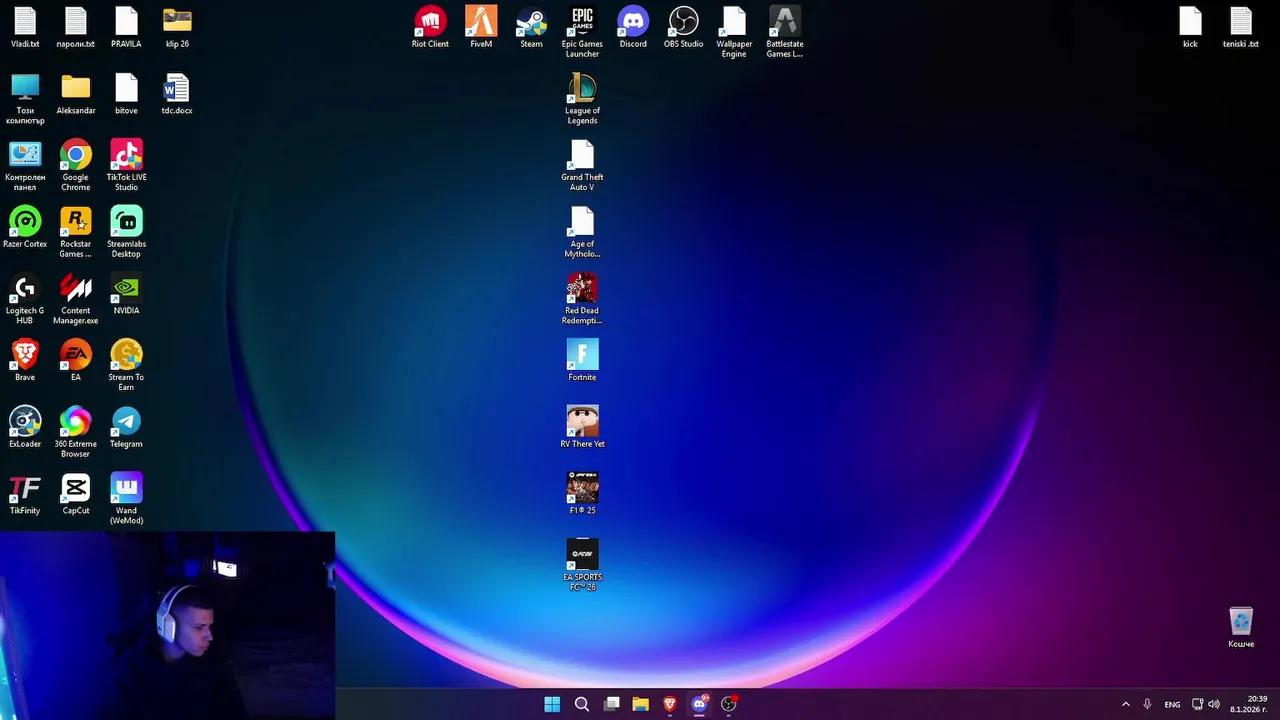Select the Content Manager.exe icon
Viewport: 1280px width, 720px height.
pos(76,299)
